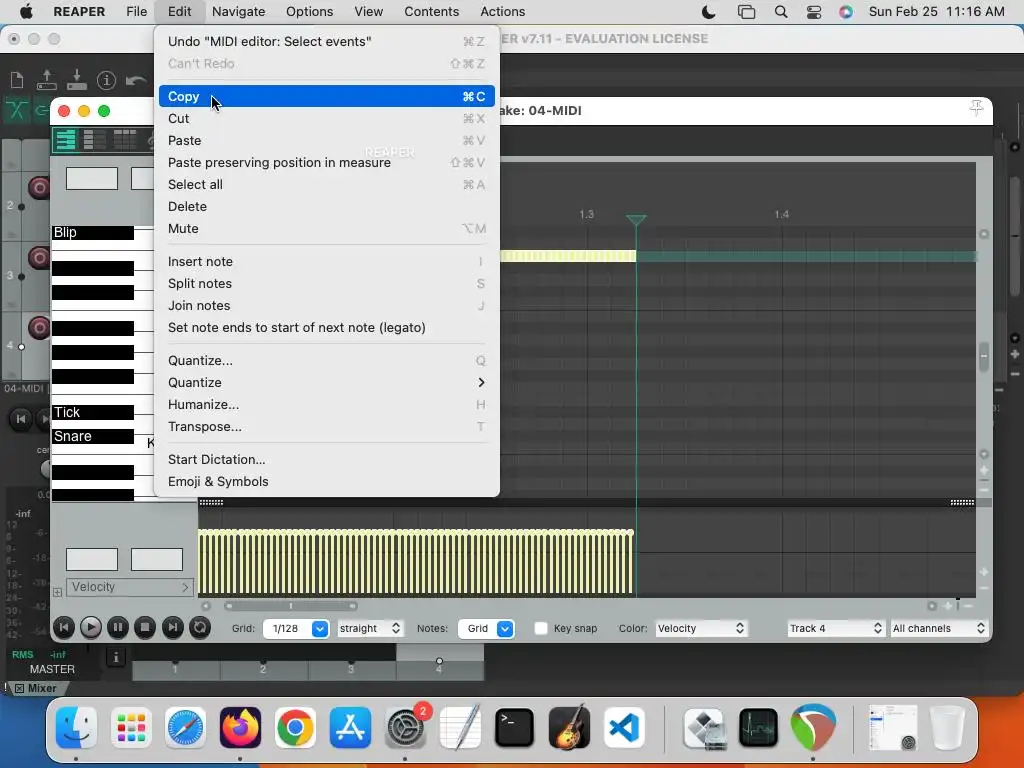The width and height of the screenshot is (1024, 768).
Task: Go to start in MIDI editor transport
Action: point(63,628)
